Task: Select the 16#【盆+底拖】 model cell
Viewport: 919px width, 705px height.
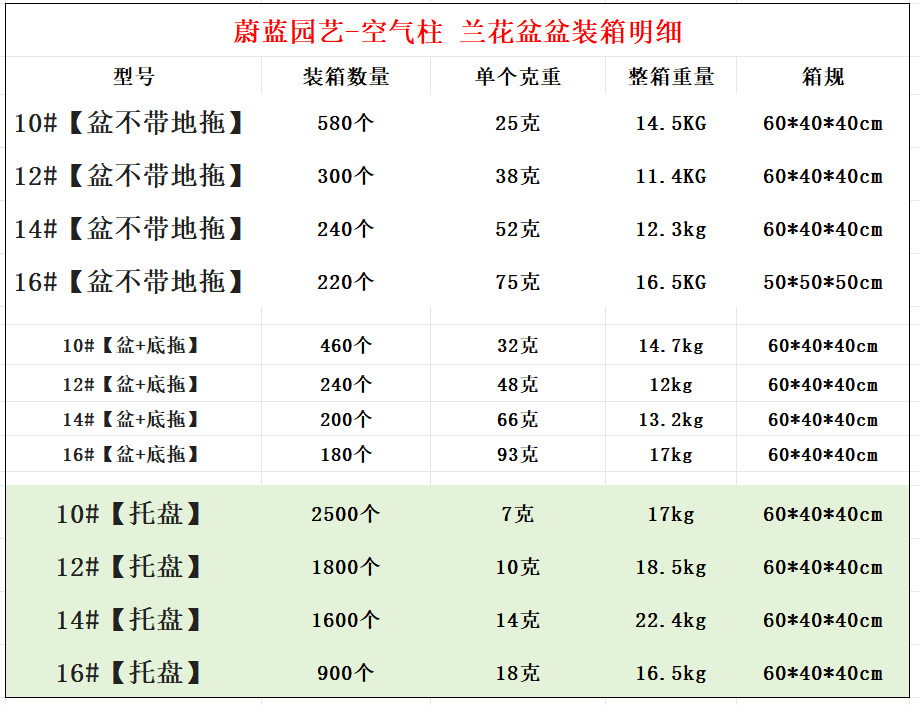Action: click(130, 454)
